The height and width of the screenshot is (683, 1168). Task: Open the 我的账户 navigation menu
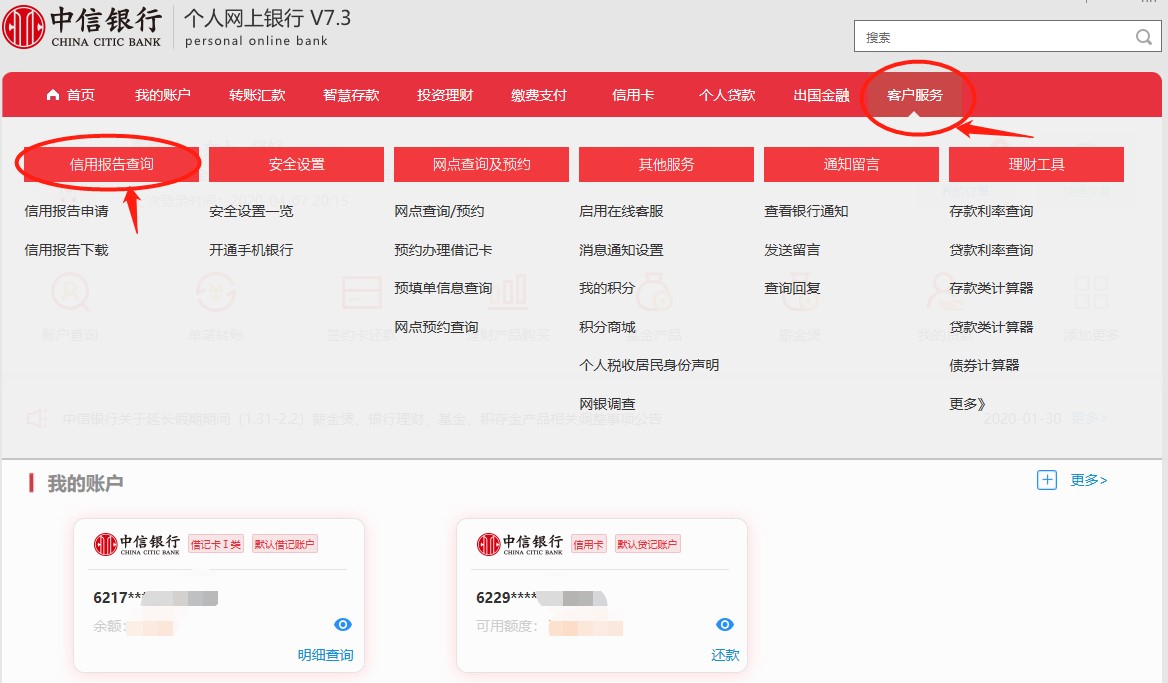pos(162,95)
